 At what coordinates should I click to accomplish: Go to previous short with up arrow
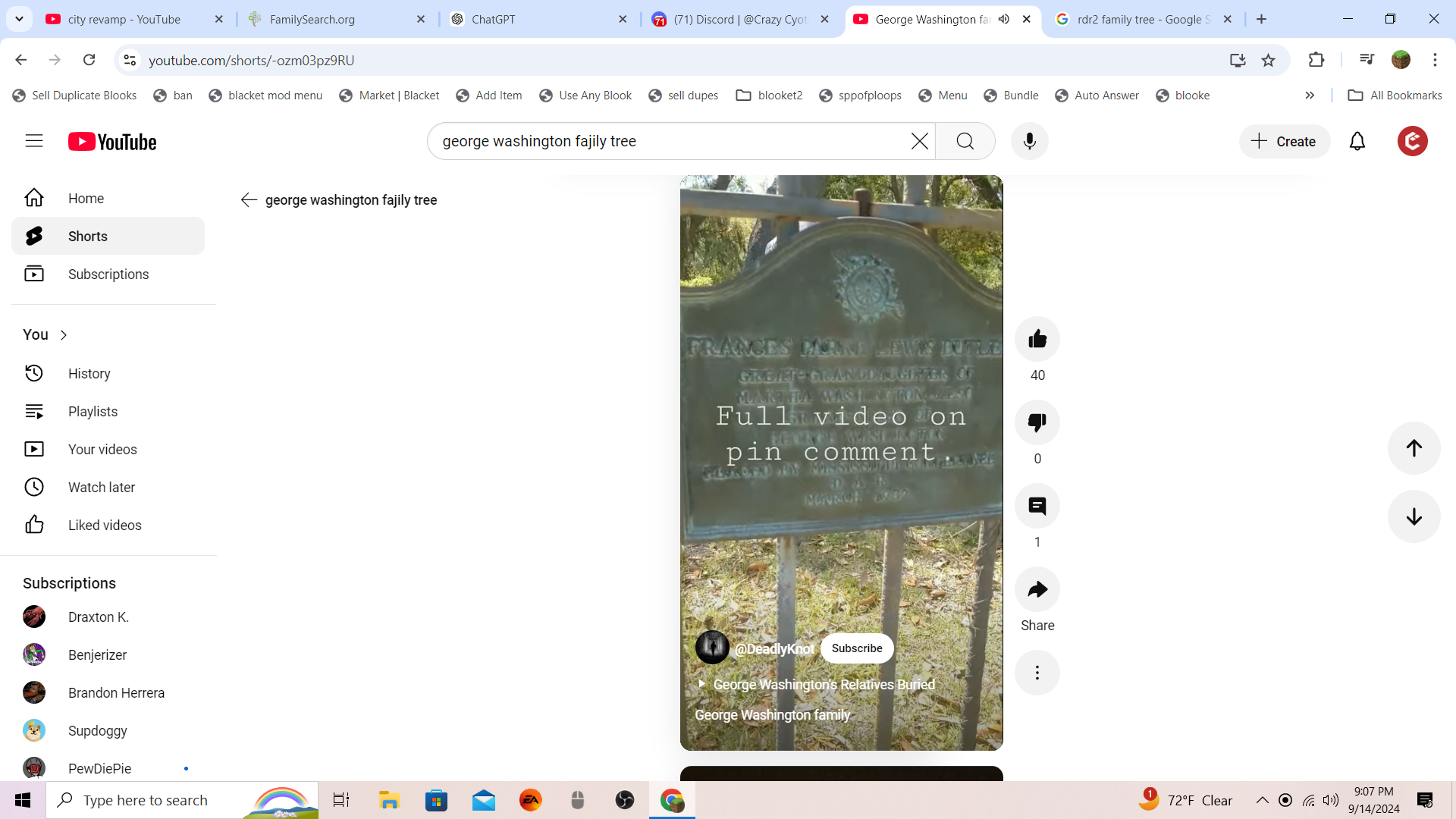(1414, 448)
